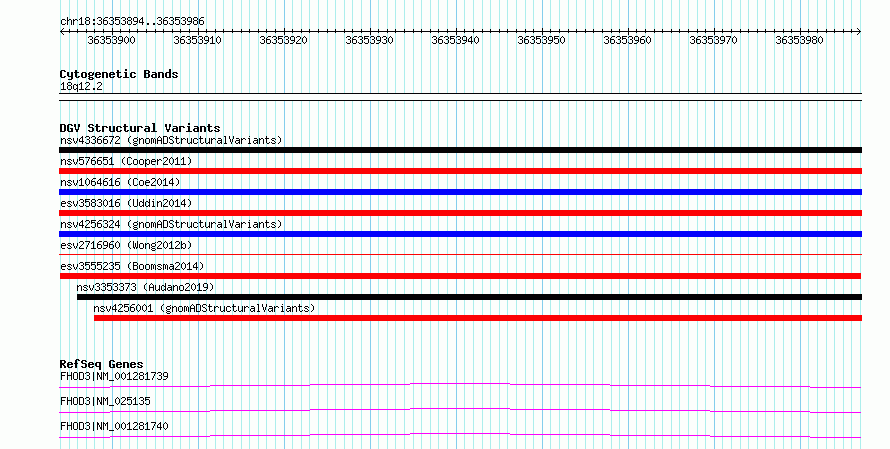The height and width of the screenshot is (449, 890).
Task: Click the blue bar under nsv4256324
Action: (460, 234)
